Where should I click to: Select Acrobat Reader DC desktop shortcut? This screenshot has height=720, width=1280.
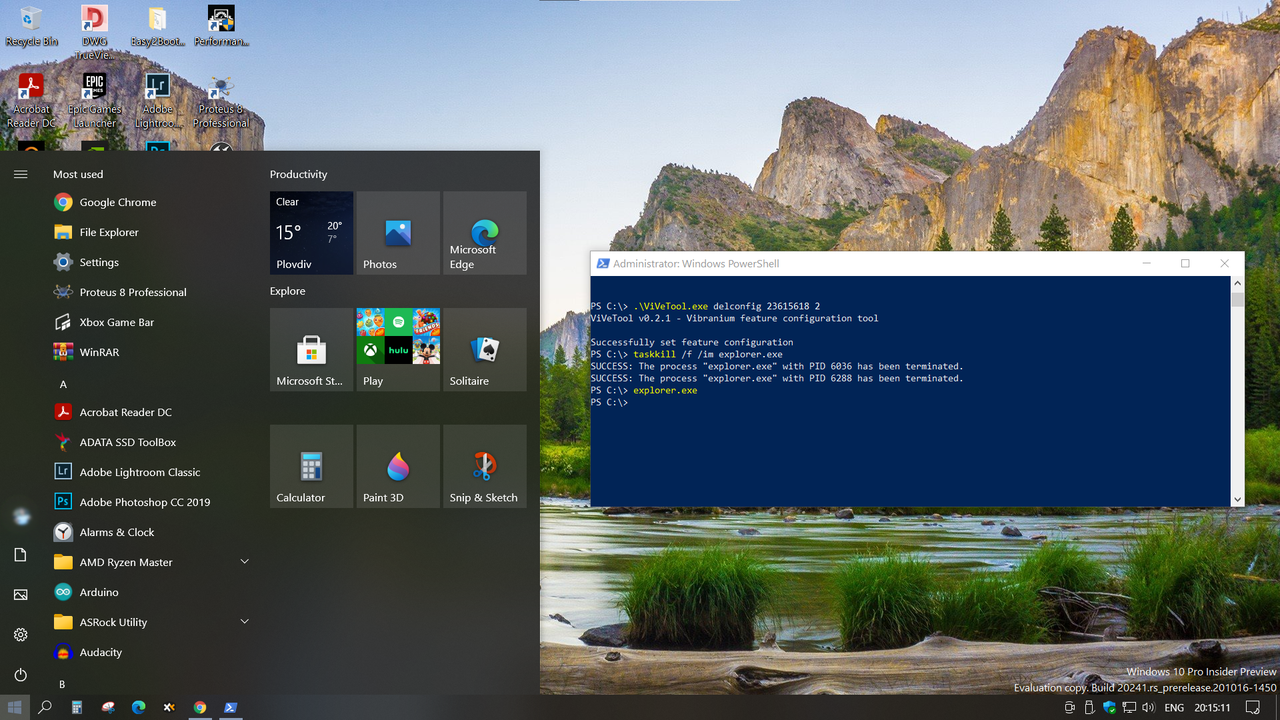tap(31, 100)
